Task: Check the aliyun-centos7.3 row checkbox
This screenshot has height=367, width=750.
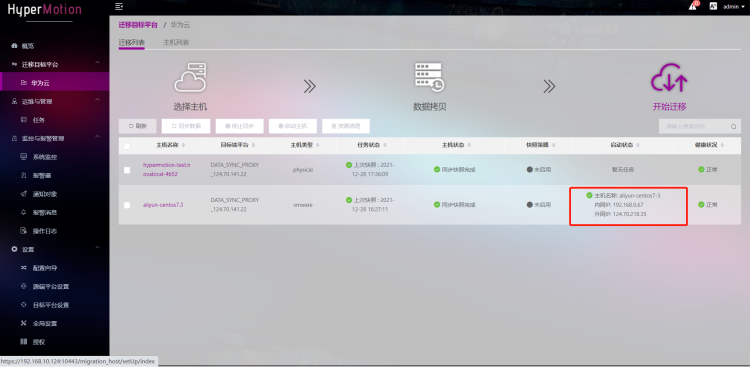Action: click(127, 205)
